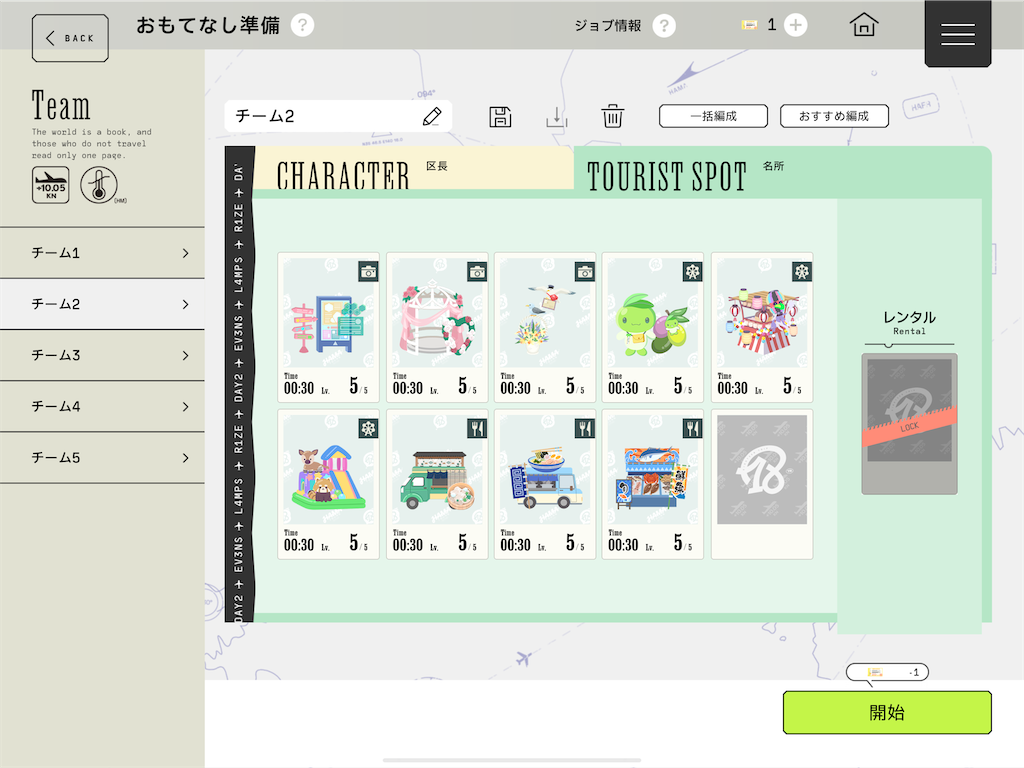1024x768 pixels.
Task: Click the airplane +10.05 KN icon
Action: [50, 185]
